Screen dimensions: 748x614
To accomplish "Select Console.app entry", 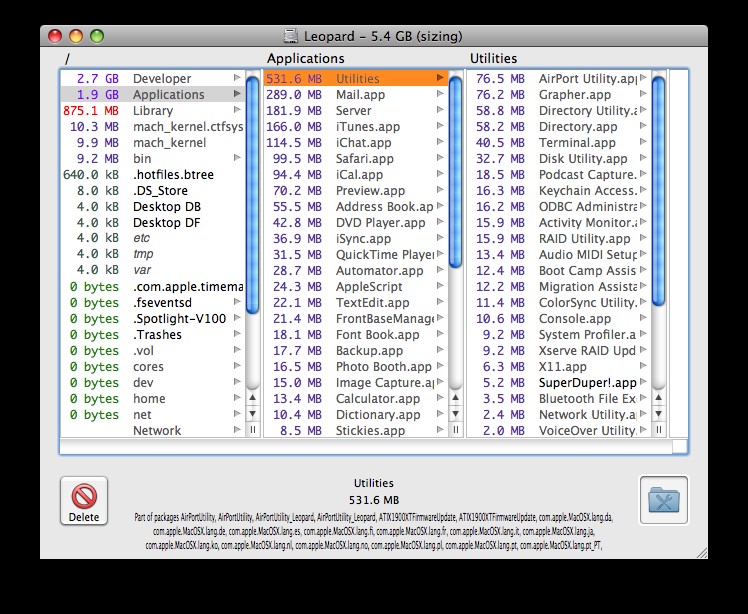I will 559,319.
